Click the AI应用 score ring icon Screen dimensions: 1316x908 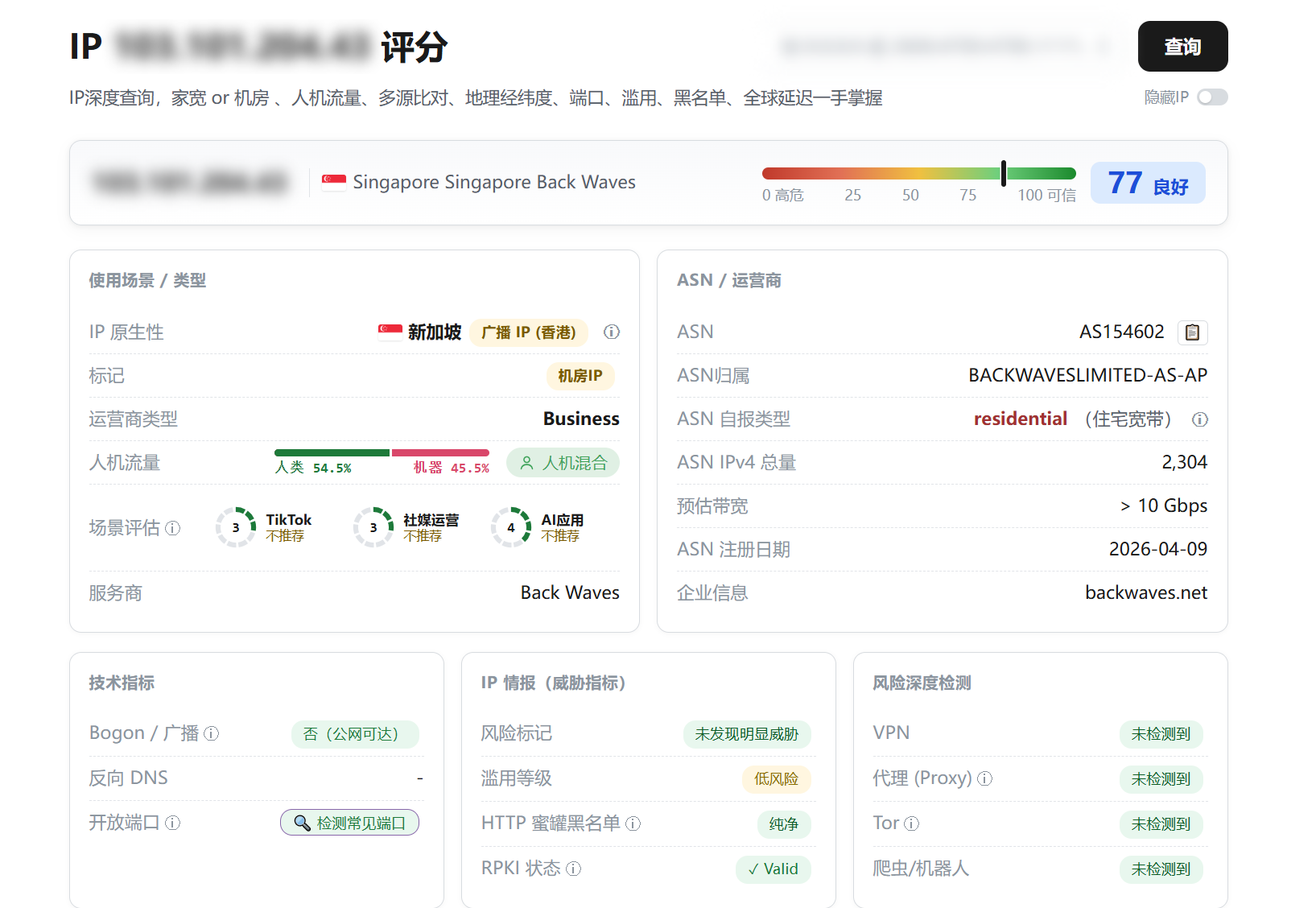point(511,527)
